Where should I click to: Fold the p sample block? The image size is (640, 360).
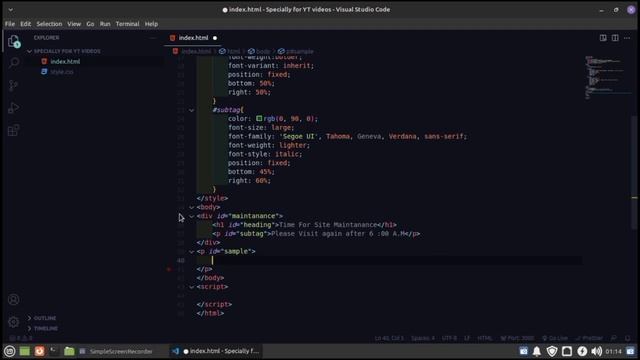click(191, 251)
